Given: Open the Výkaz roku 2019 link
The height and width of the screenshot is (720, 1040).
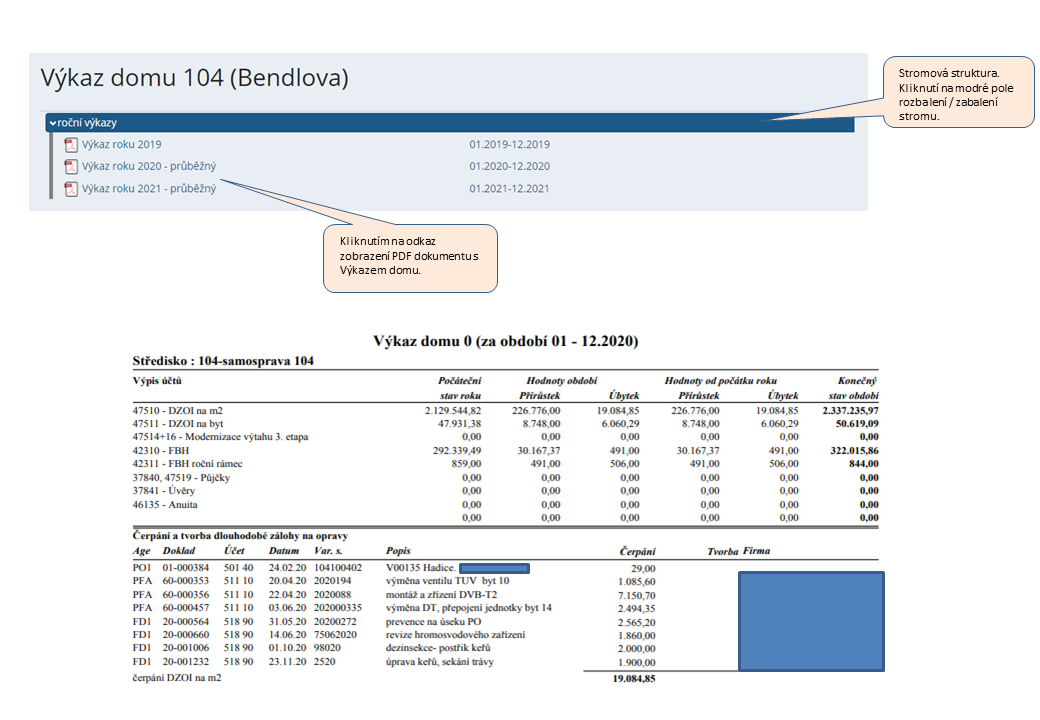Looking at the screenshot, I should coord(121,145).
